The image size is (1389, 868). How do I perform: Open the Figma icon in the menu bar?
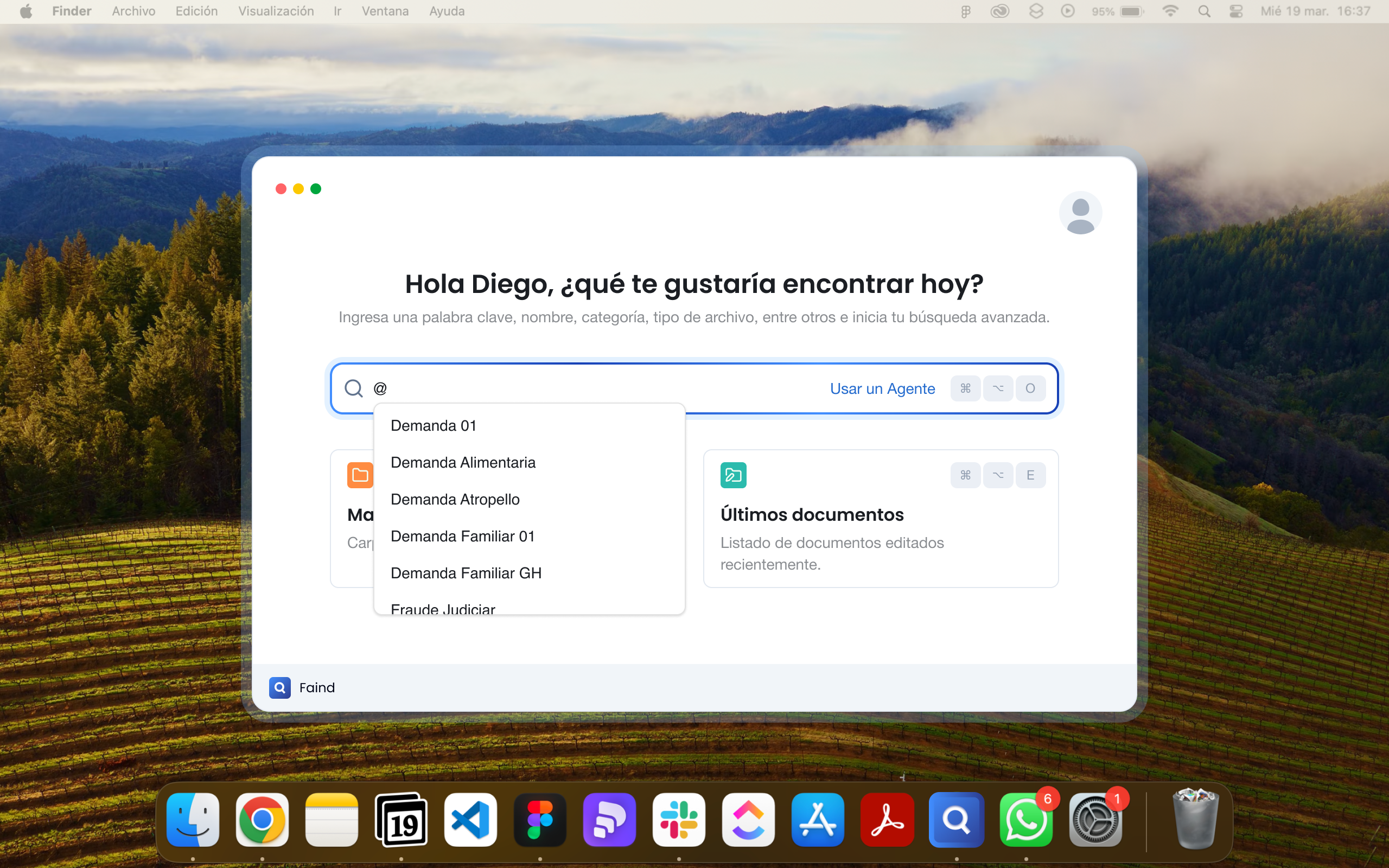(965, 11)
